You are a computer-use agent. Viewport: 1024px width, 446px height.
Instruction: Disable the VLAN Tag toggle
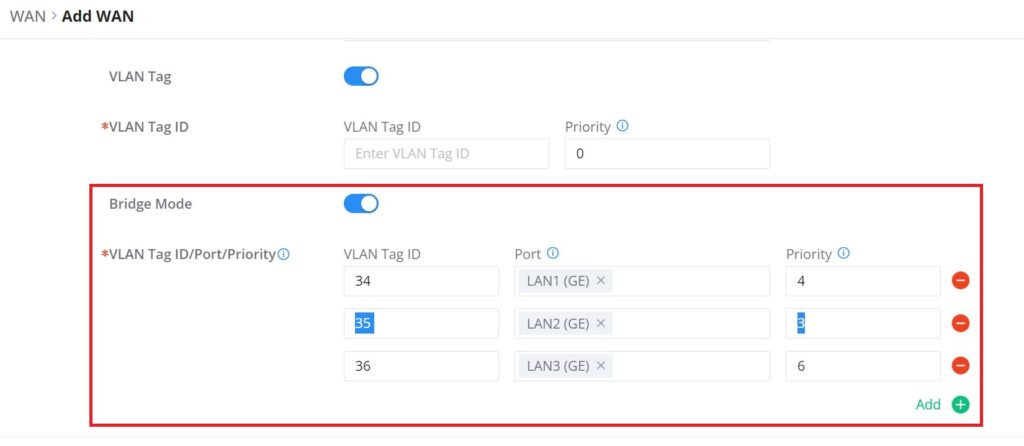click(x=361, y=76)
